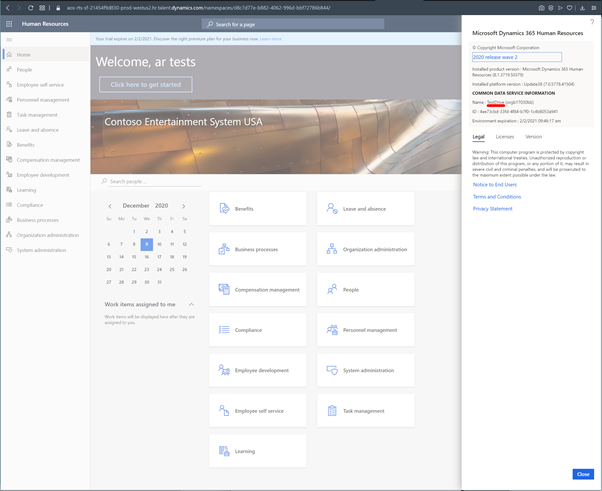This screenshot has width=602, height=491.
Task: Open the 2020 year selector
Action: click(161, 206)
